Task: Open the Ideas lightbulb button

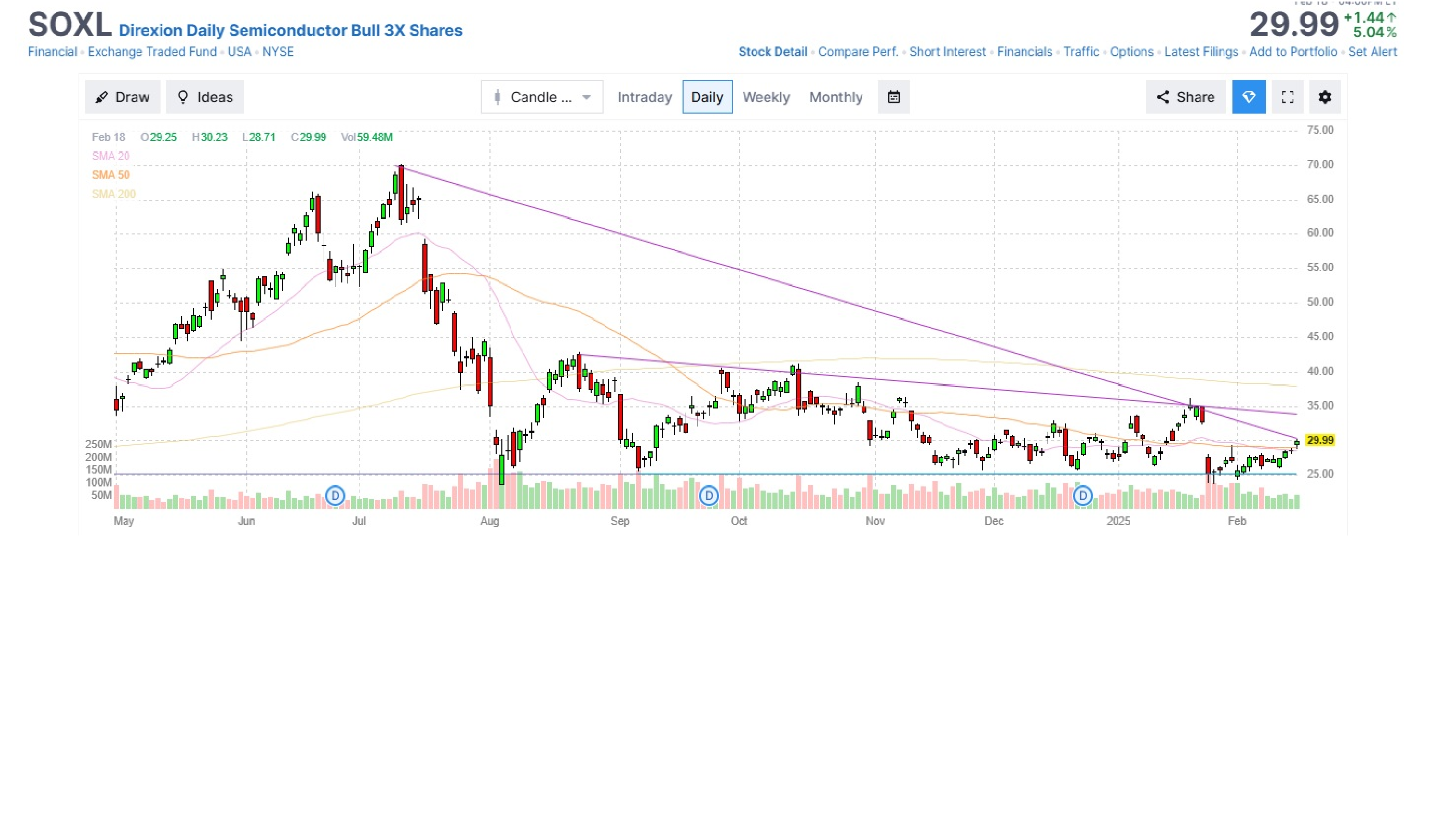Action: tap(205, 97)
